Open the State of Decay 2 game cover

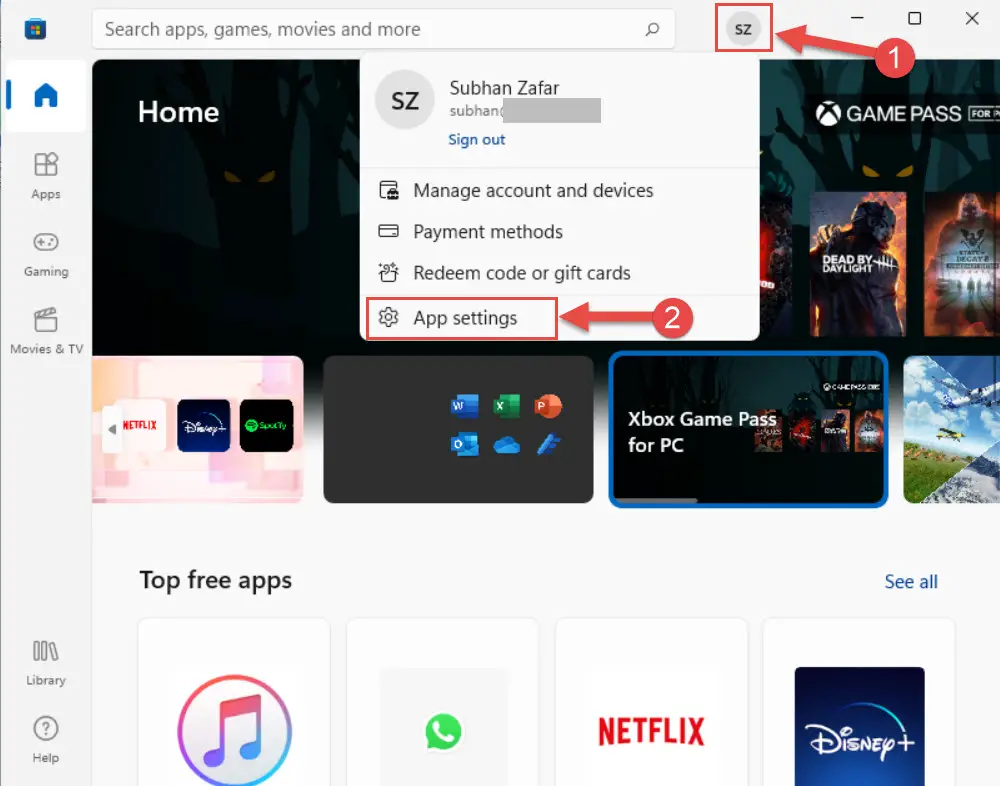point(962,263)
